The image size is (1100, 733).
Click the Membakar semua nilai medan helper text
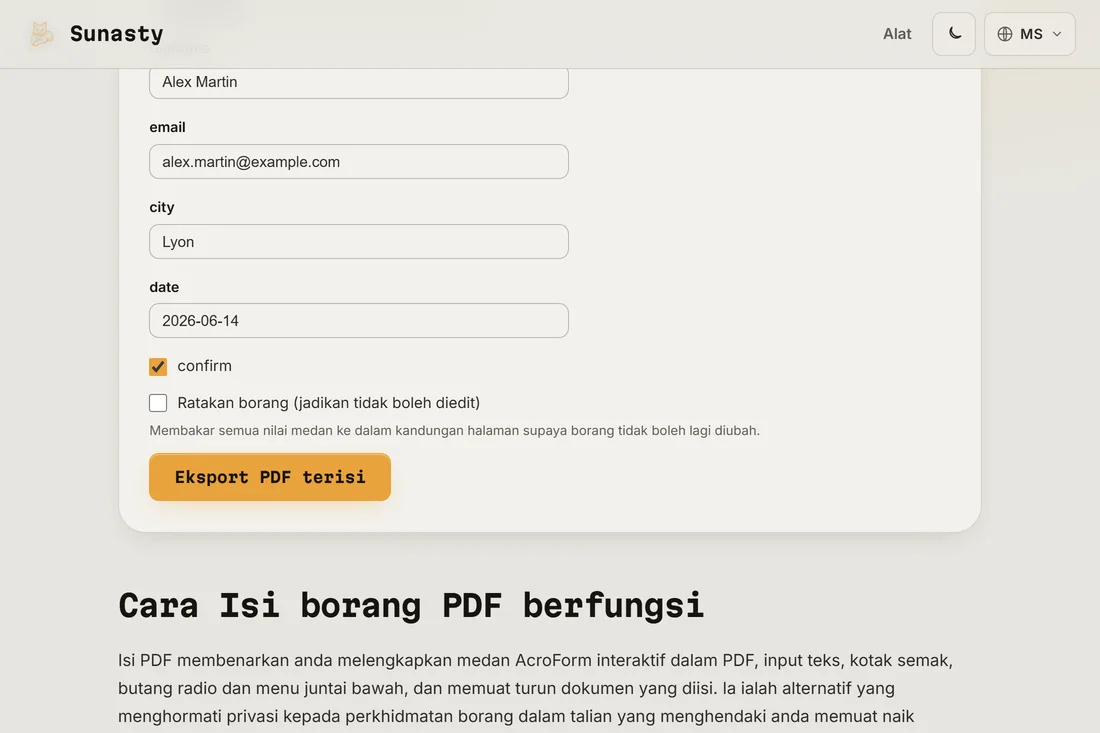[x=454, y=430]
